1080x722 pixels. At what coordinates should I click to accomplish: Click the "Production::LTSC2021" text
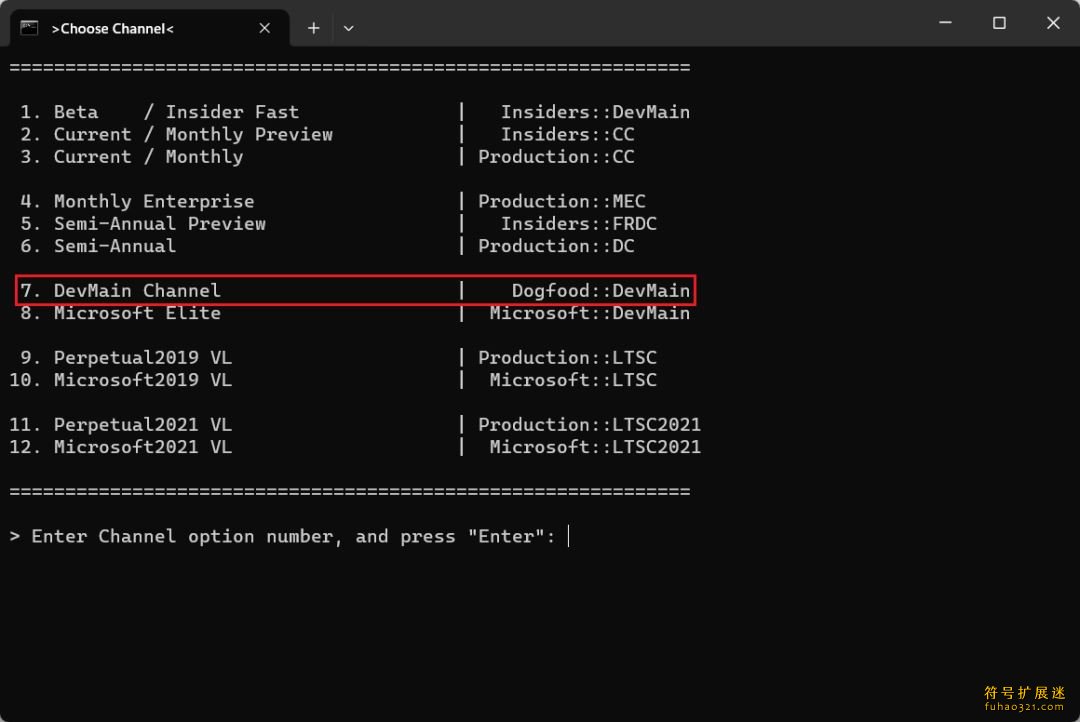[589, 424]
